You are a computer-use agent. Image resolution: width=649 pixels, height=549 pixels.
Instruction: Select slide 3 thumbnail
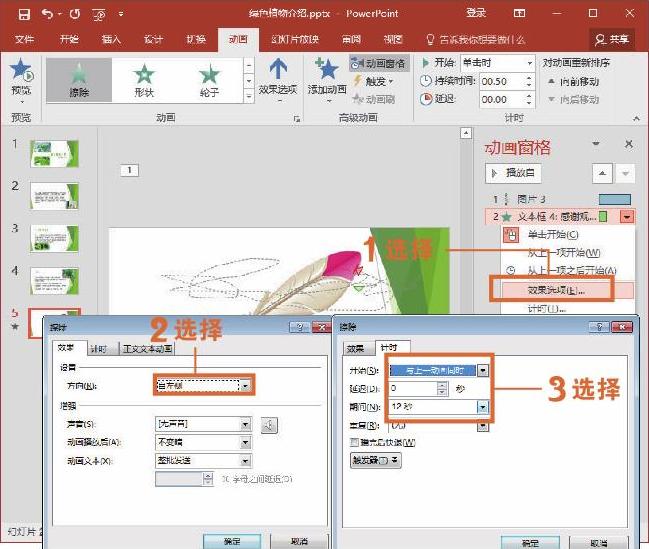click(54, 238)
